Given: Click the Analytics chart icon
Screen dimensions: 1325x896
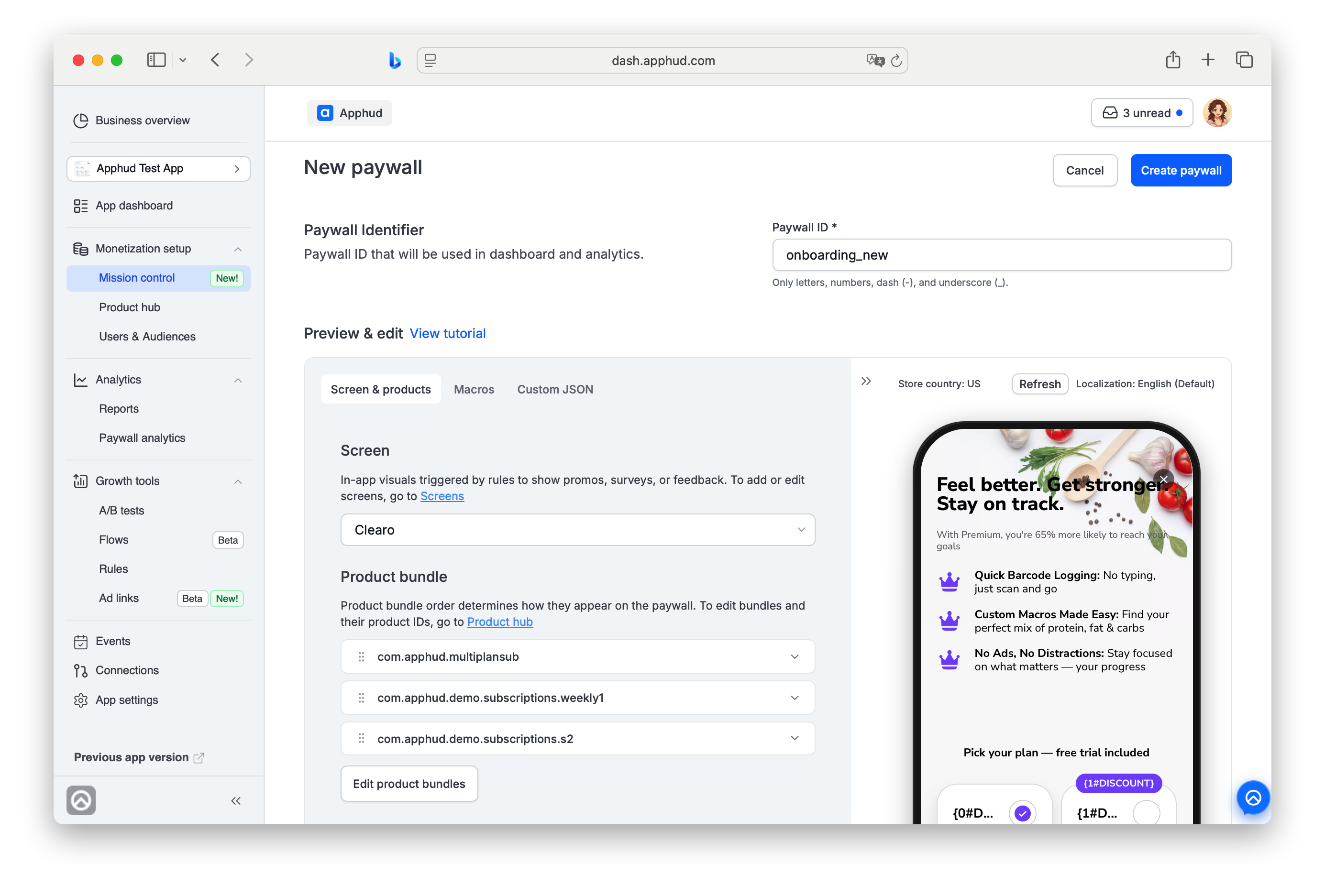Looking at the screenshot, I should click(x=80, y=380).
